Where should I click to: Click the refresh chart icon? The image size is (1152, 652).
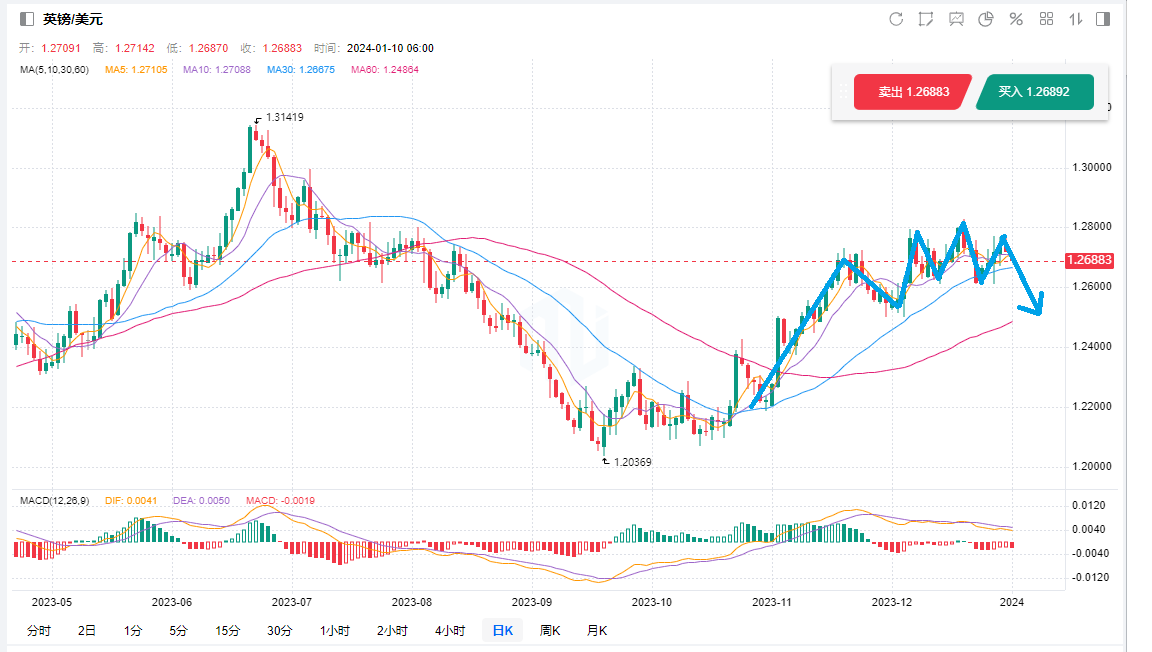pyautogui.click(x=896, y=19)
